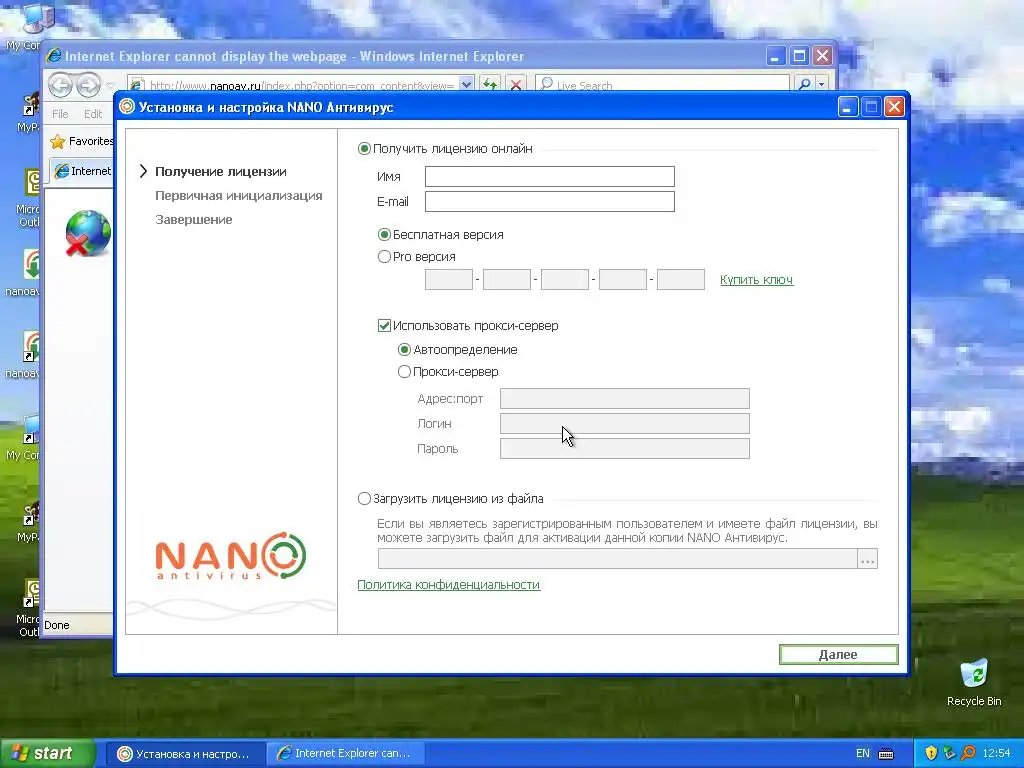
Task: Open the Edit menu in Internet Explorer
Action: [x=93, y=114]
